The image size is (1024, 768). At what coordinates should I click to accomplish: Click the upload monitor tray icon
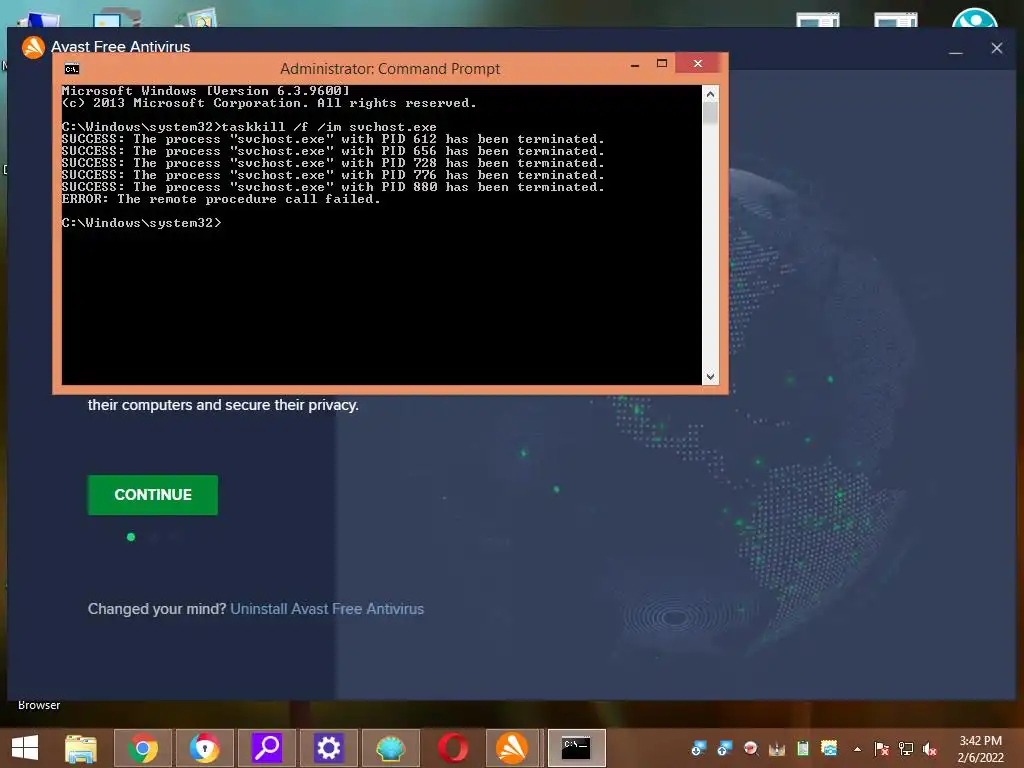coord(724,748)
